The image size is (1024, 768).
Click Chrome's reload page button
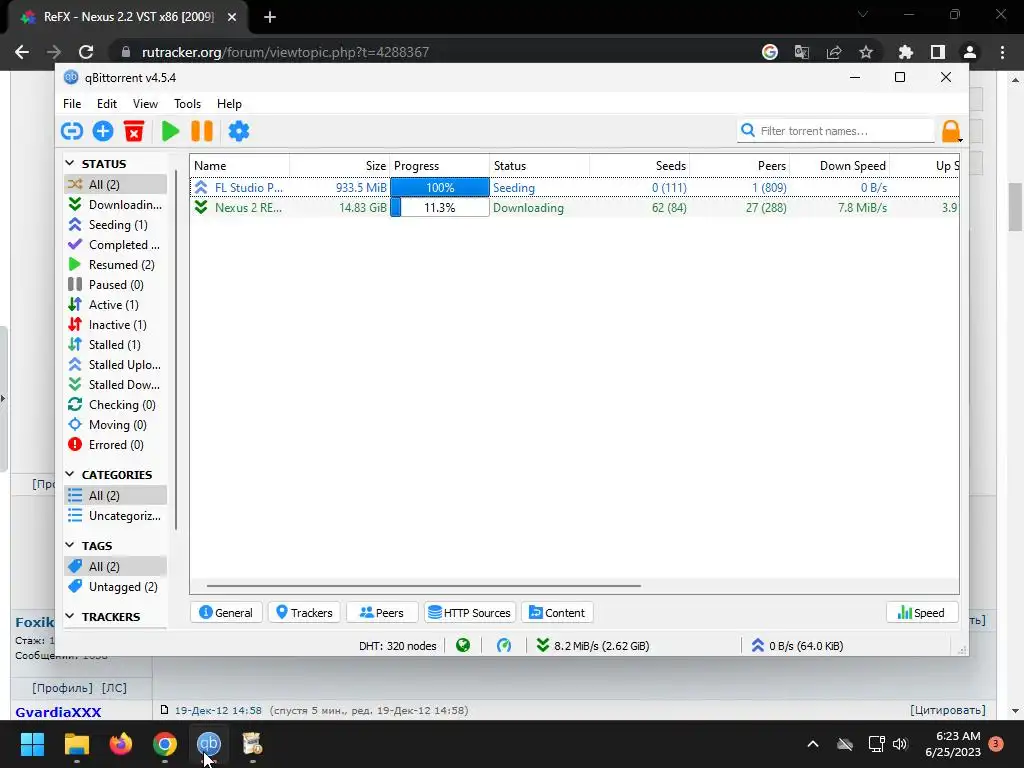coord(86,52)
